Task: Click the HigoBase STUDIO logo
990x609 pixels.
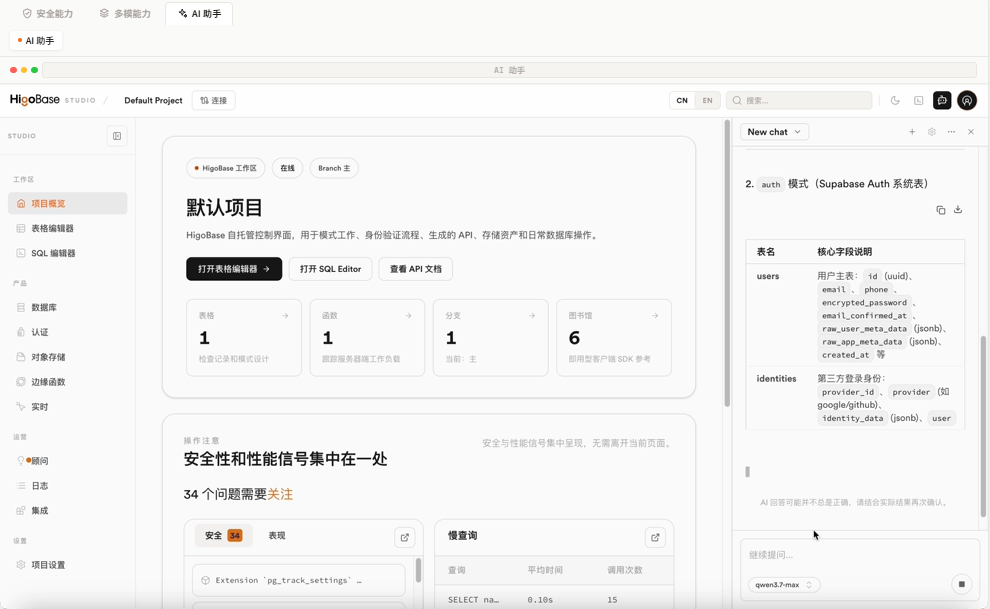Action: tap(52, 100)
